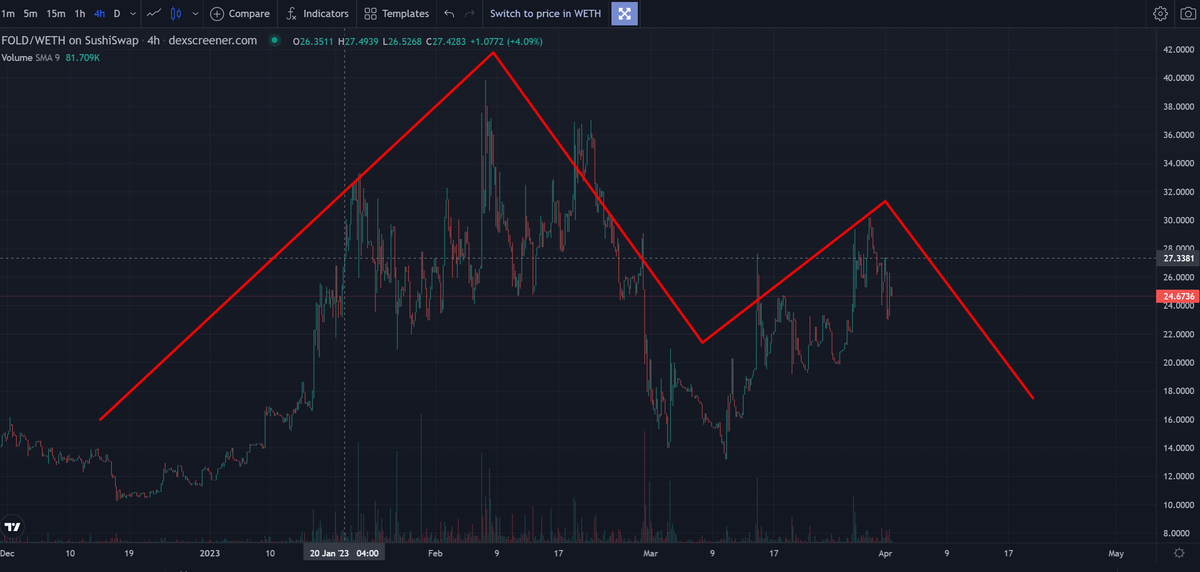The height and width of the screenshot is (572, 1200).
Task: Switch chart to line style
Action: coord(153,14)
